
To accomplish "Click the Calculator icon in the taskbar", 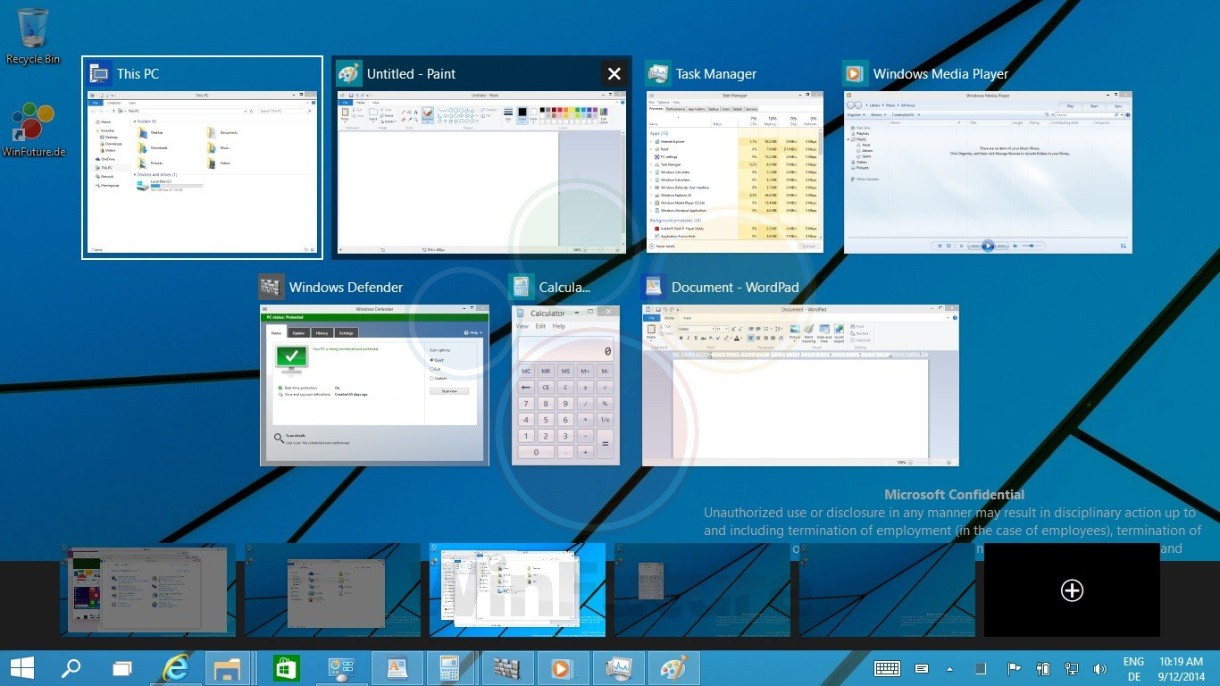I will coord(449,668).
